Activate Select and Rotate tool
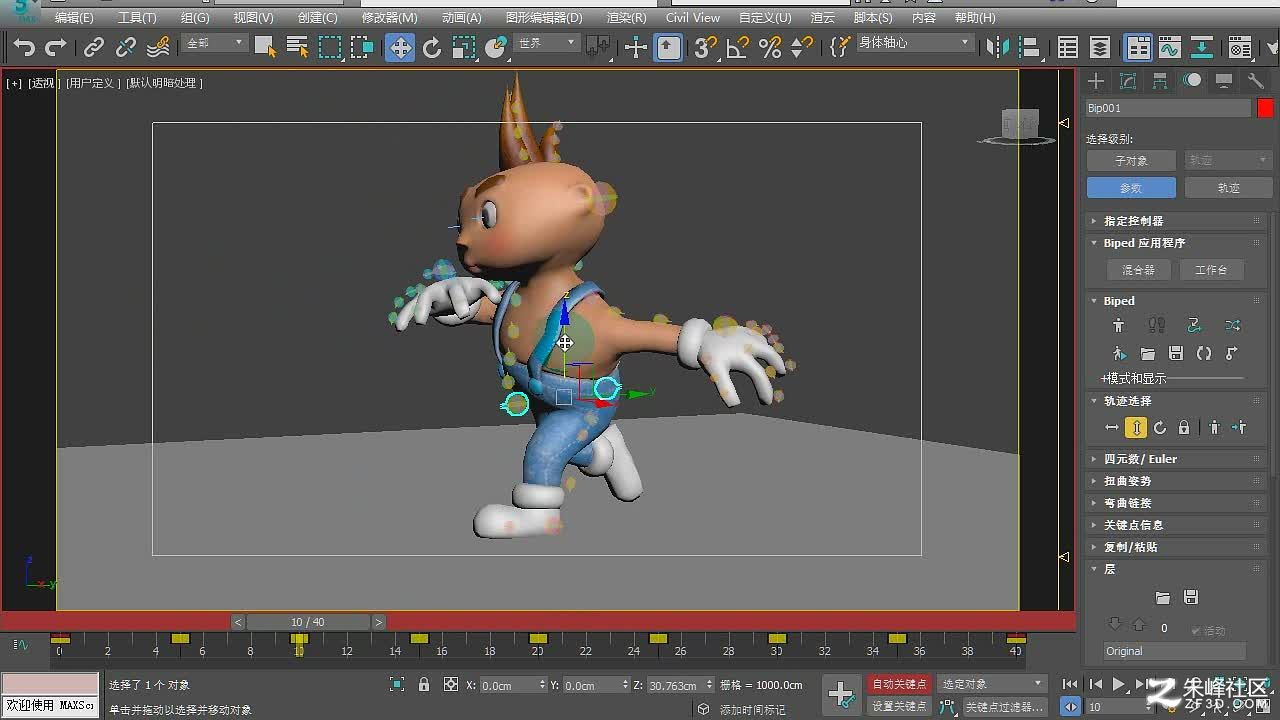 (x=432, y=47)
